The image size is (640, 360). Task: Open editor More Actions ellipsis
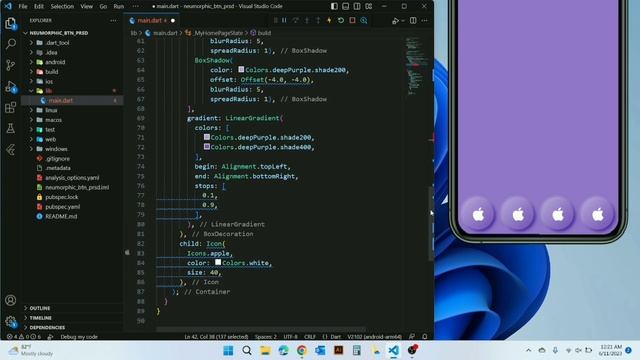tap(424, 20)
